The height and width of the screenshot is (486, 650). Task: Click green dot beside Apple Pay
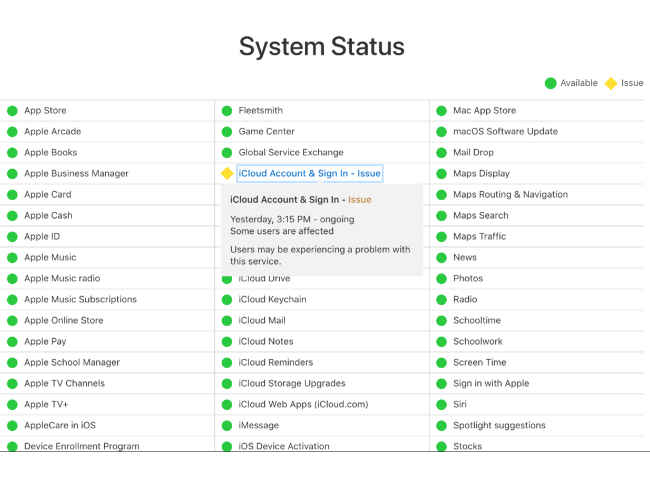click(x=12, y=341)
